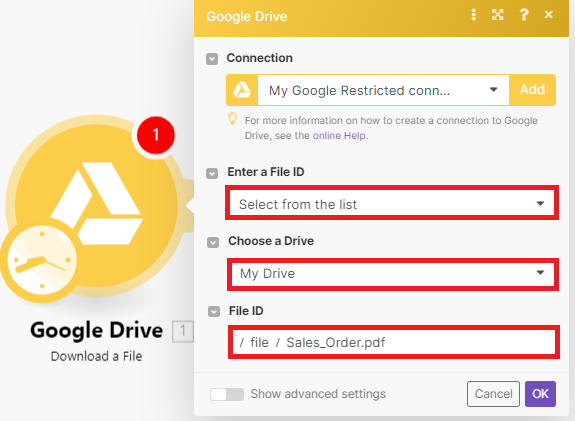Screen dimensions: 575x421
Task: Expand the Google Drive panel to fullscreen
Action: pyautogui.click(x=498, y=15)
